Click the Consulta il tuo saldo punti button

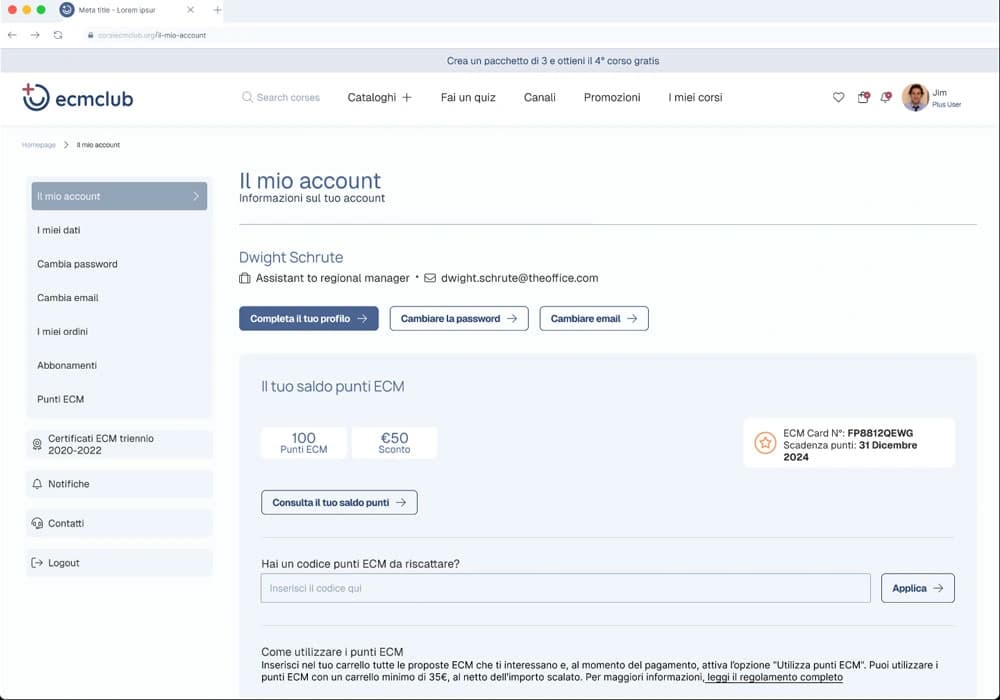339,502
